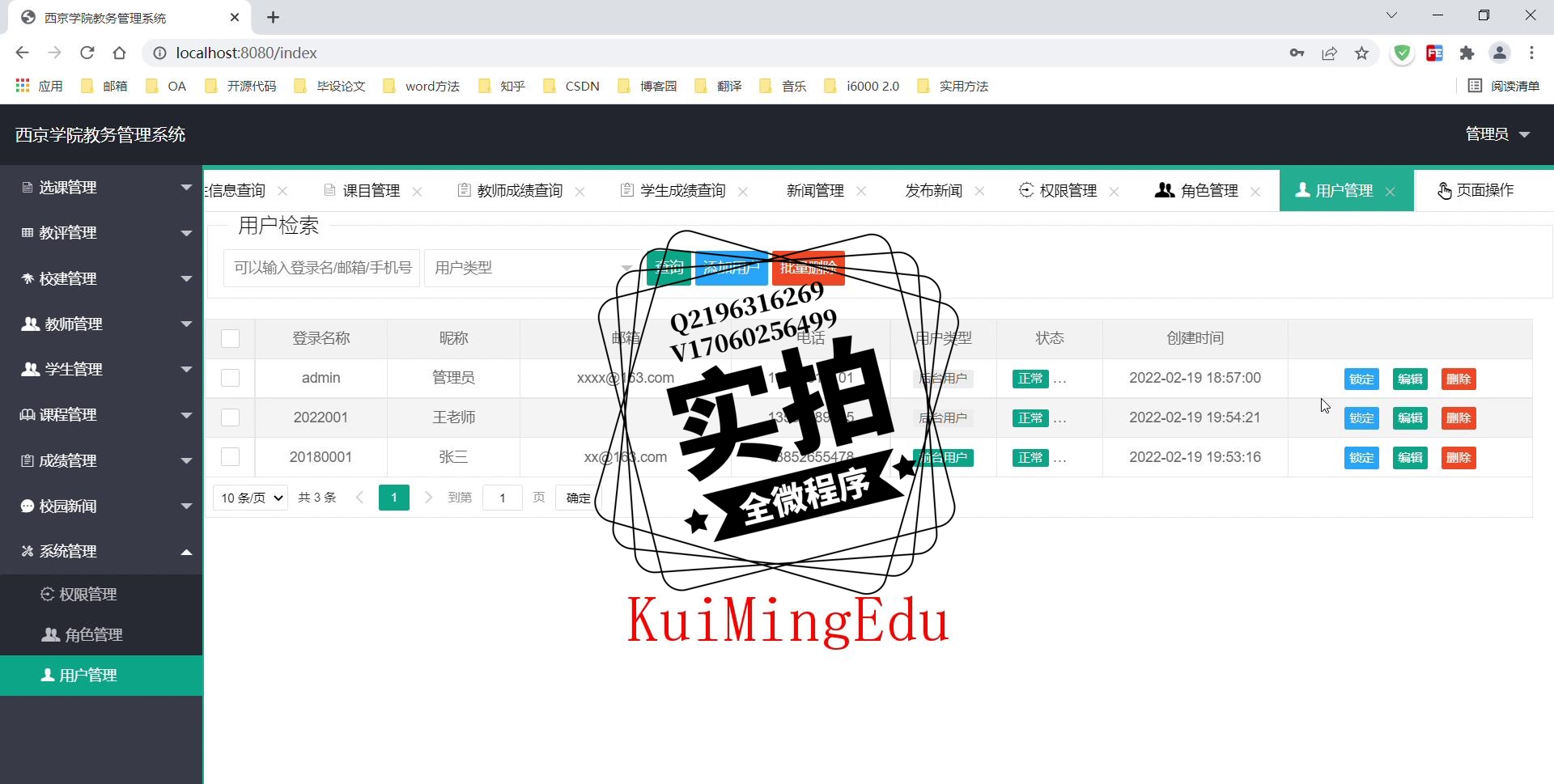Image resolution: width=1554 pixels, height=784 pixels.
Task: Close the 西京学院教务管理系统 browser tab
Action: coord(235,17)
